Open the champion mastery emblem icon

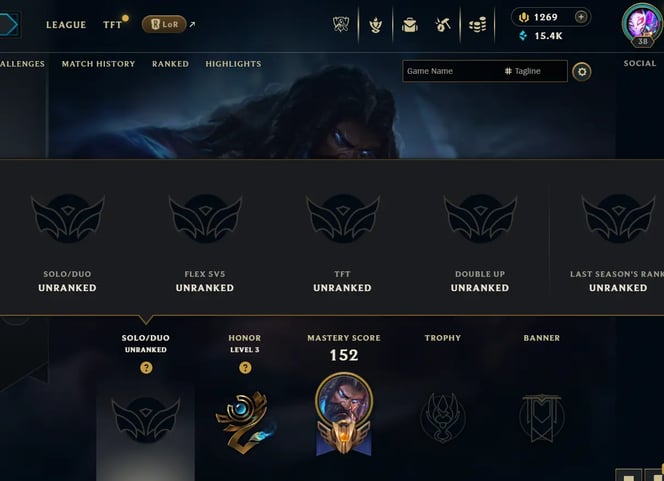[x=344, y=414]
